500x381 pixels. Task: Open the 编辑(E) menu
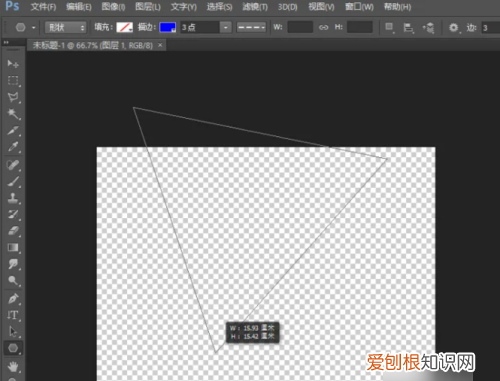(79, 7)
